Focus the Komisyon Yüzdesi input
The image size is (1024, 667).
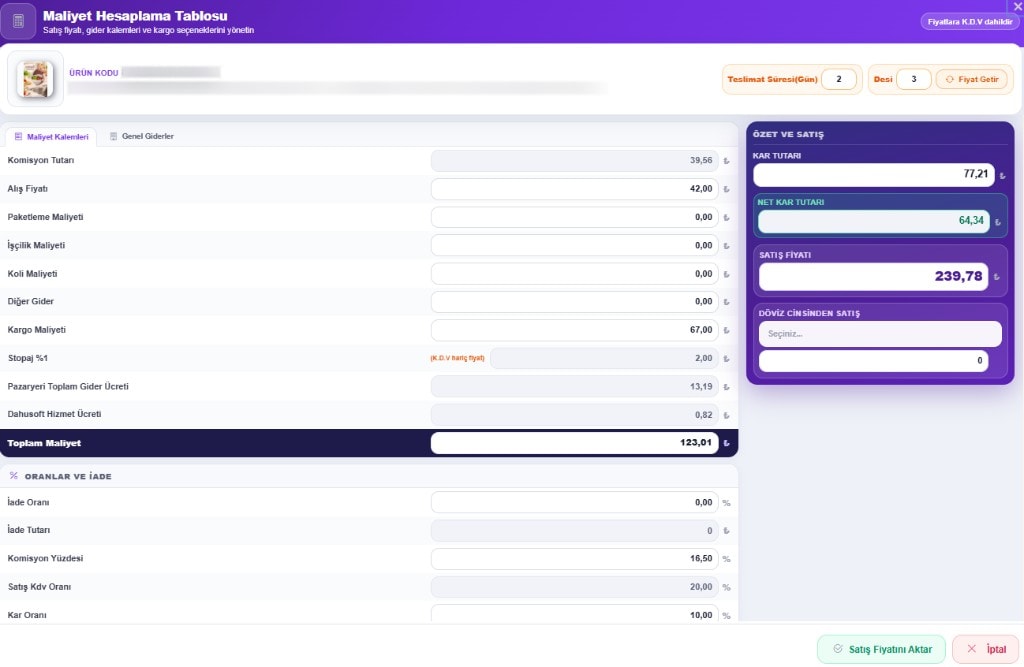[x=575, y=559]
